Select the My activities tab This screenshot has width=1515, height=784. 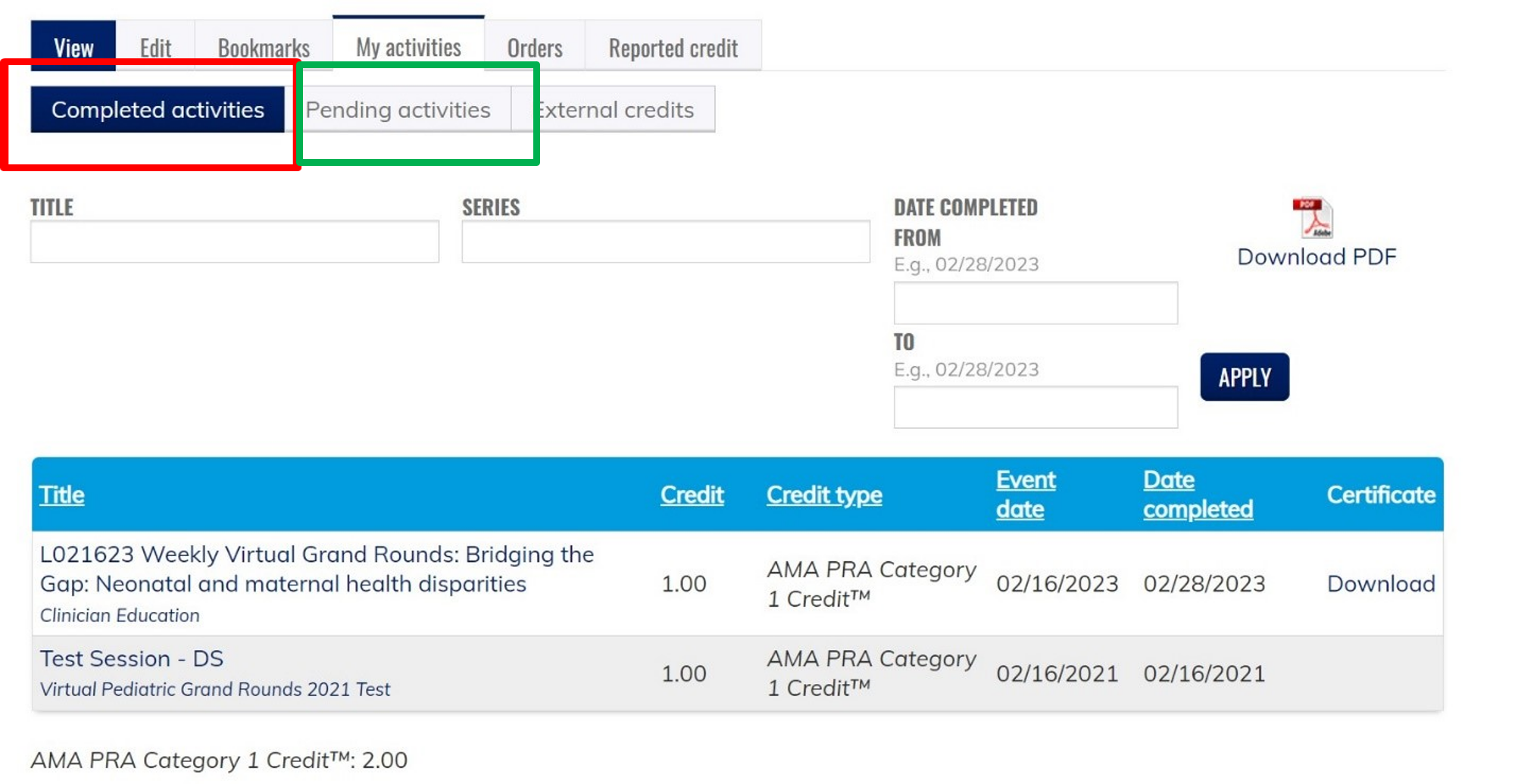click(x=408, y=47)
